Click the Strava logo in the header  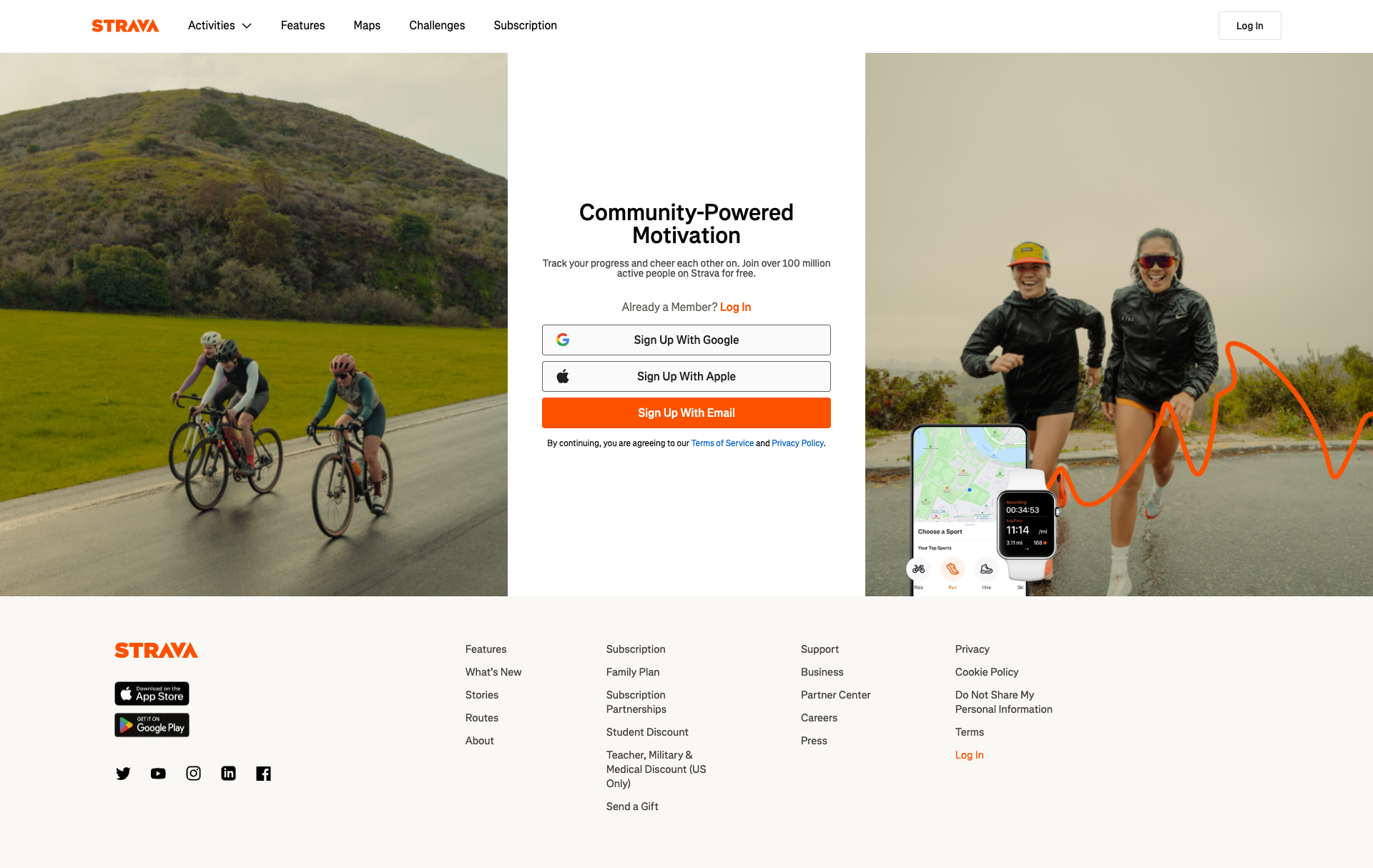pos(125,26)
